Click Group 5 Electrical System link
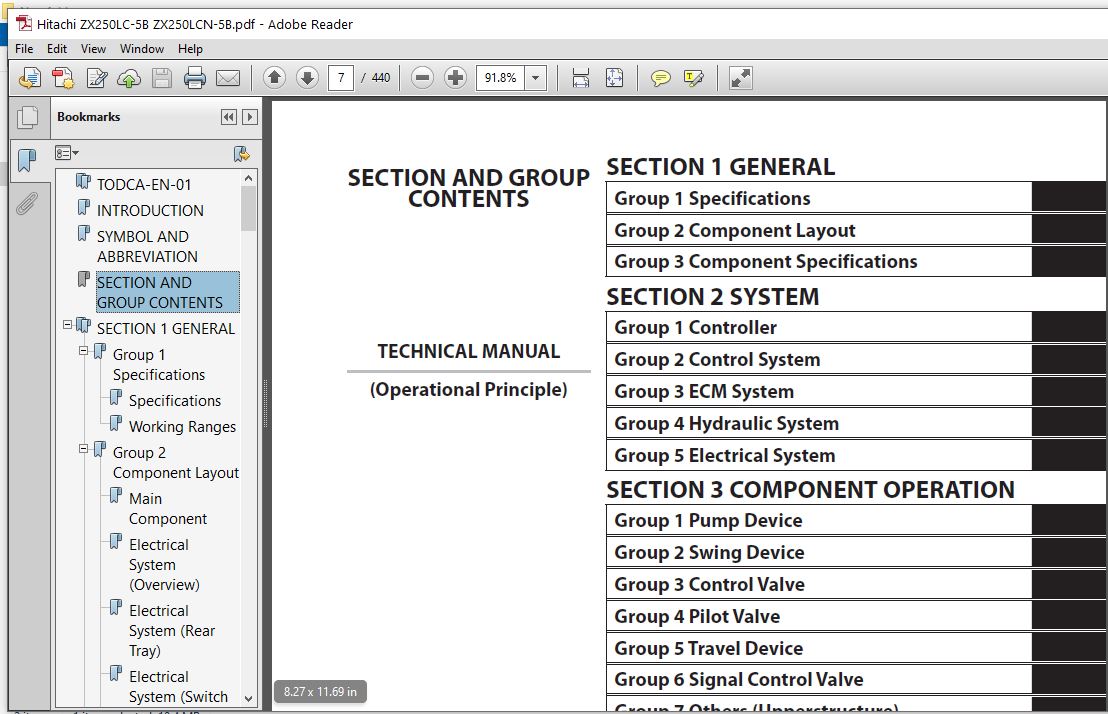This screenshot has height=714, width=1108. pyautogui.click(x=725, y=455)
